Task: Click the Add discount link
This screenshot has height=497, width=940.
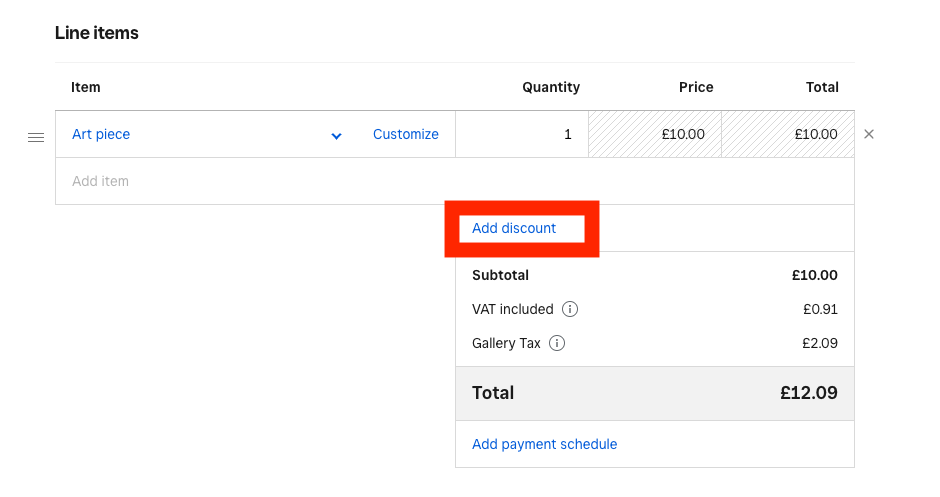Action: [514, 228]
